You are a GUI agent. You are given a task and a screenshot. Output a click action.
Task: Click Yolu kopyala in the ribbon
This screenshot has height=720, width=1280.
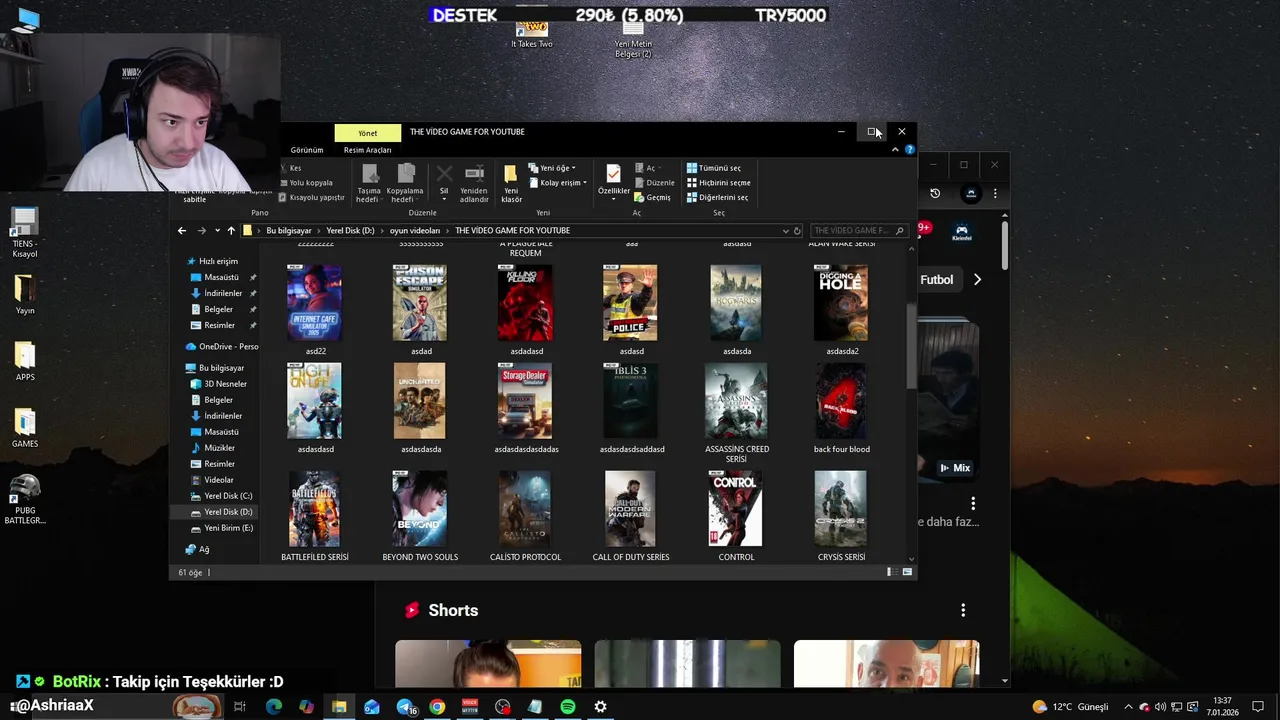pyautogui.click(x=305, y=183)
